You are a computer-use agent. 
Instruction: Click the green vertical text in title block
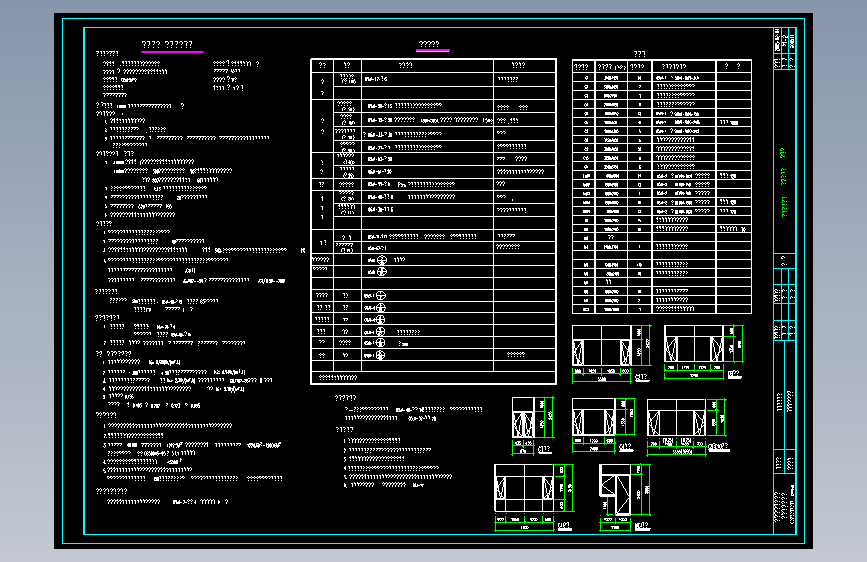[x=783, y=183]
